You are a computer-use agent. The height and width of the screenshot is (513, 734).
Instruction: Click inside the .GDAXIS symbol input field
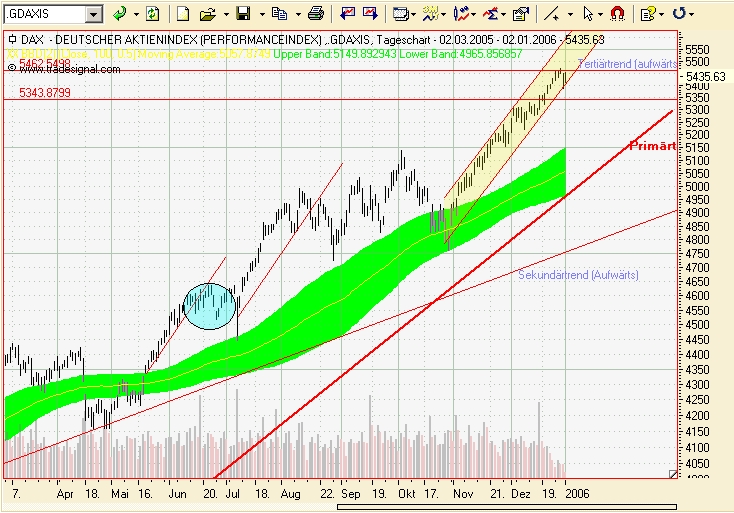point(45,14)
